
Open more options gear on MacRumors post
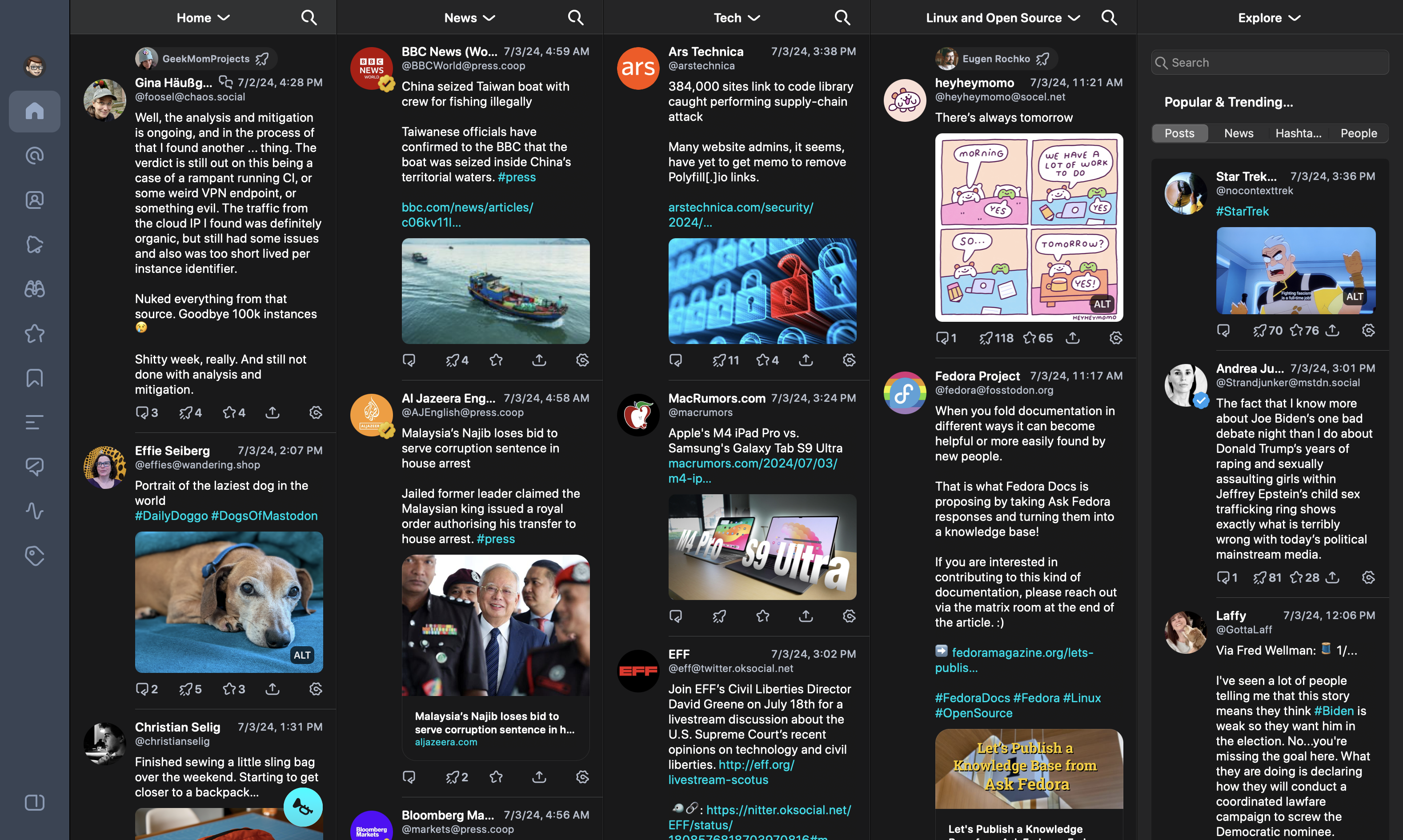coord(849,616)
